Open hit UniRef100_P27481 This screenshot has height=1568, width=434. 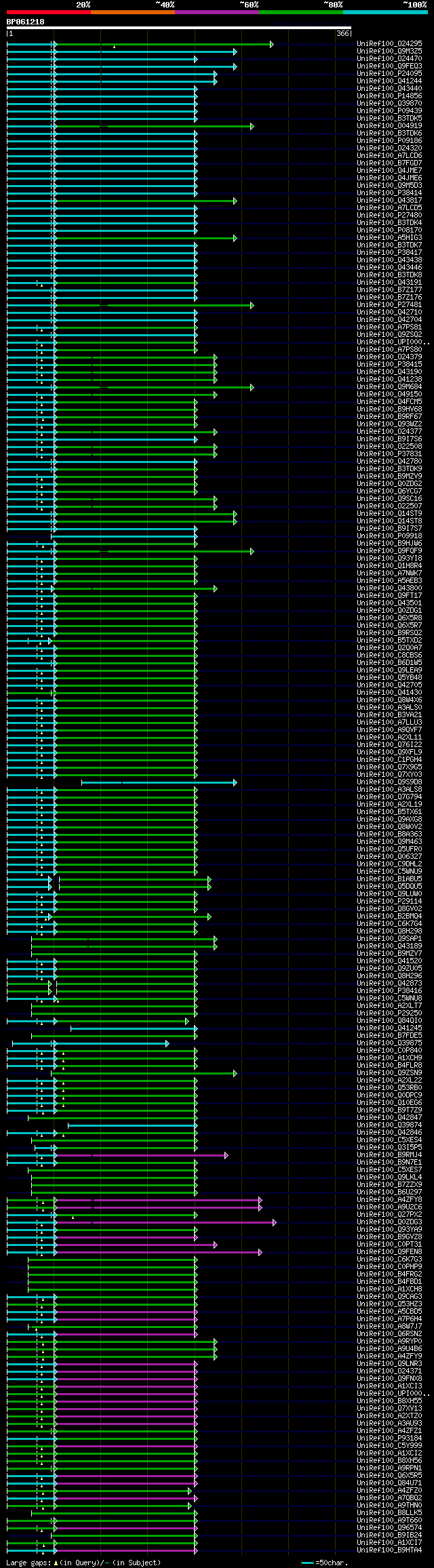[x=389, y=305]
